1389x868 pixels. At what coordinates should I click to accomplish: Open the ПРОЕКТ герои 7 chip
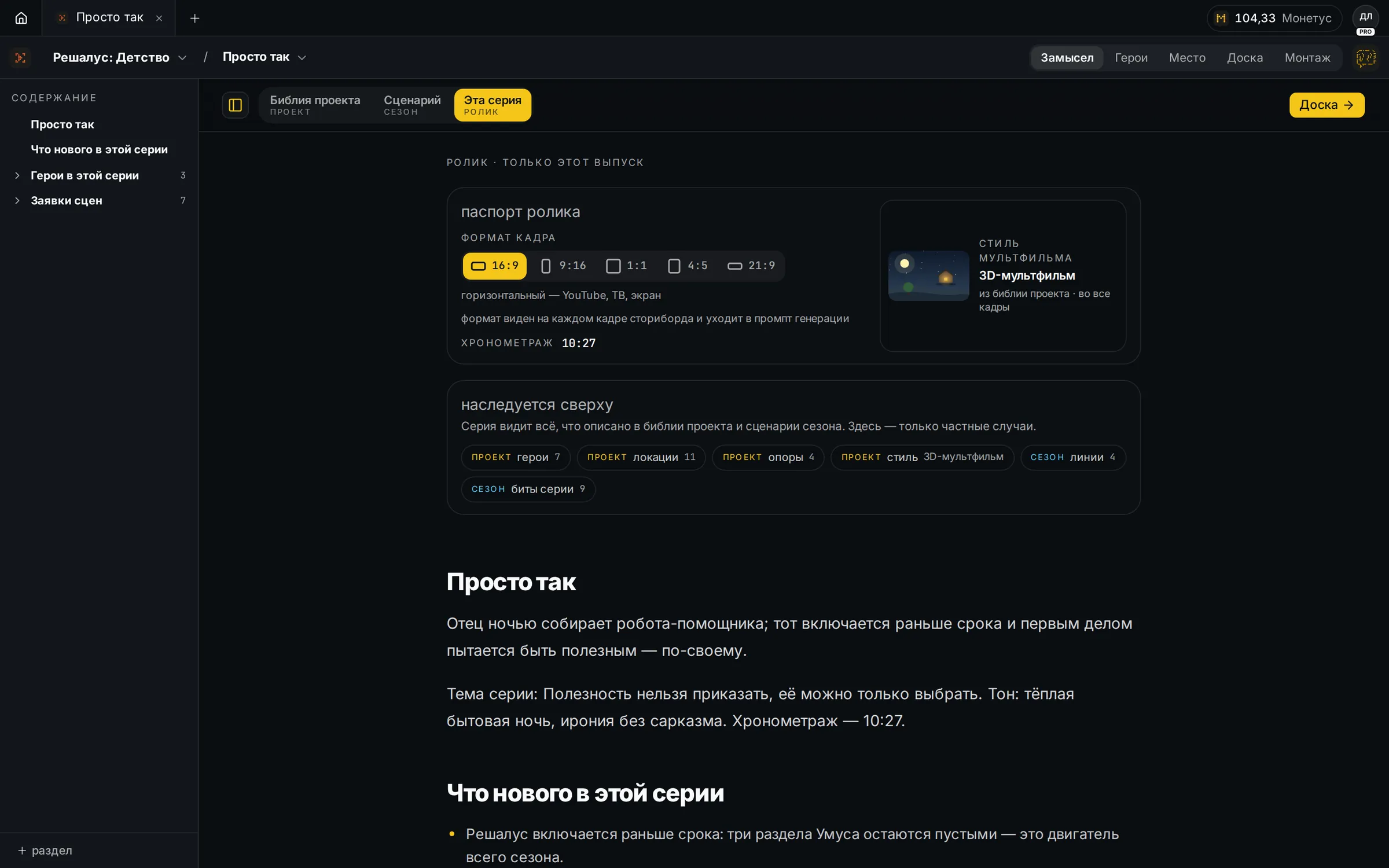[516, 457]
